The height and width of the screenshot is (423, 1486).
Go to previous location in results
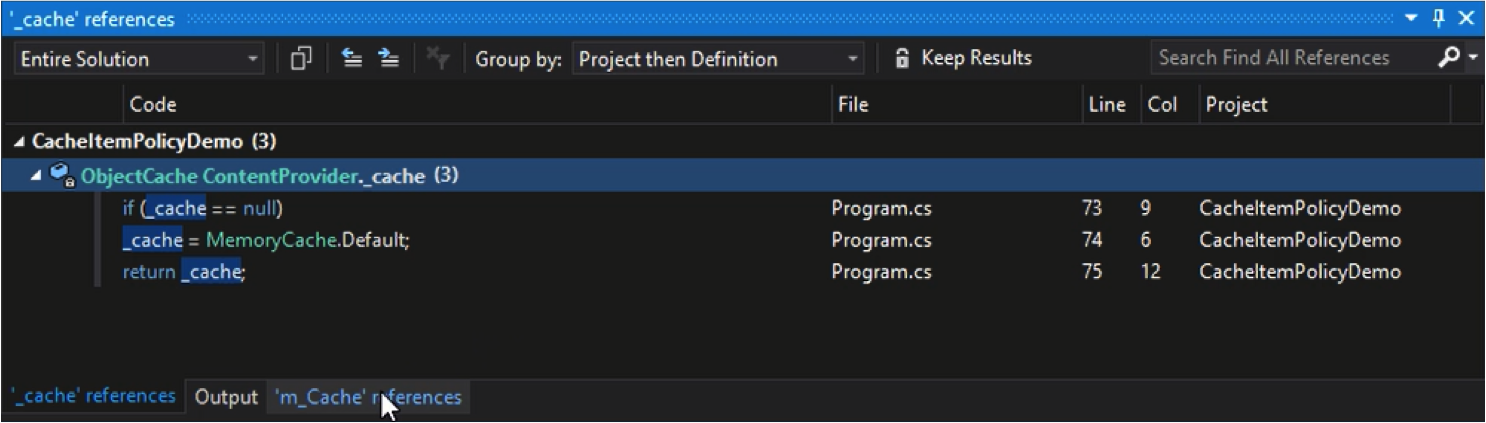click(x=352, y=59)
